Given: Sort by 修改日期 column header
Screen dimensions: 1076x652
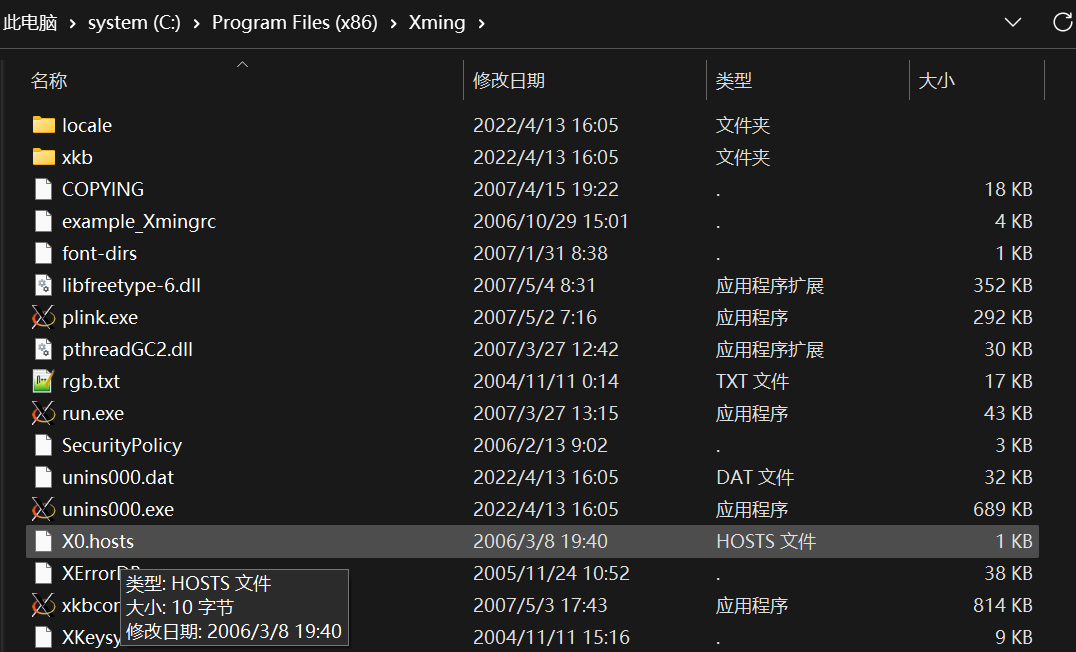Looking at the screenshot, I should 508,81.
